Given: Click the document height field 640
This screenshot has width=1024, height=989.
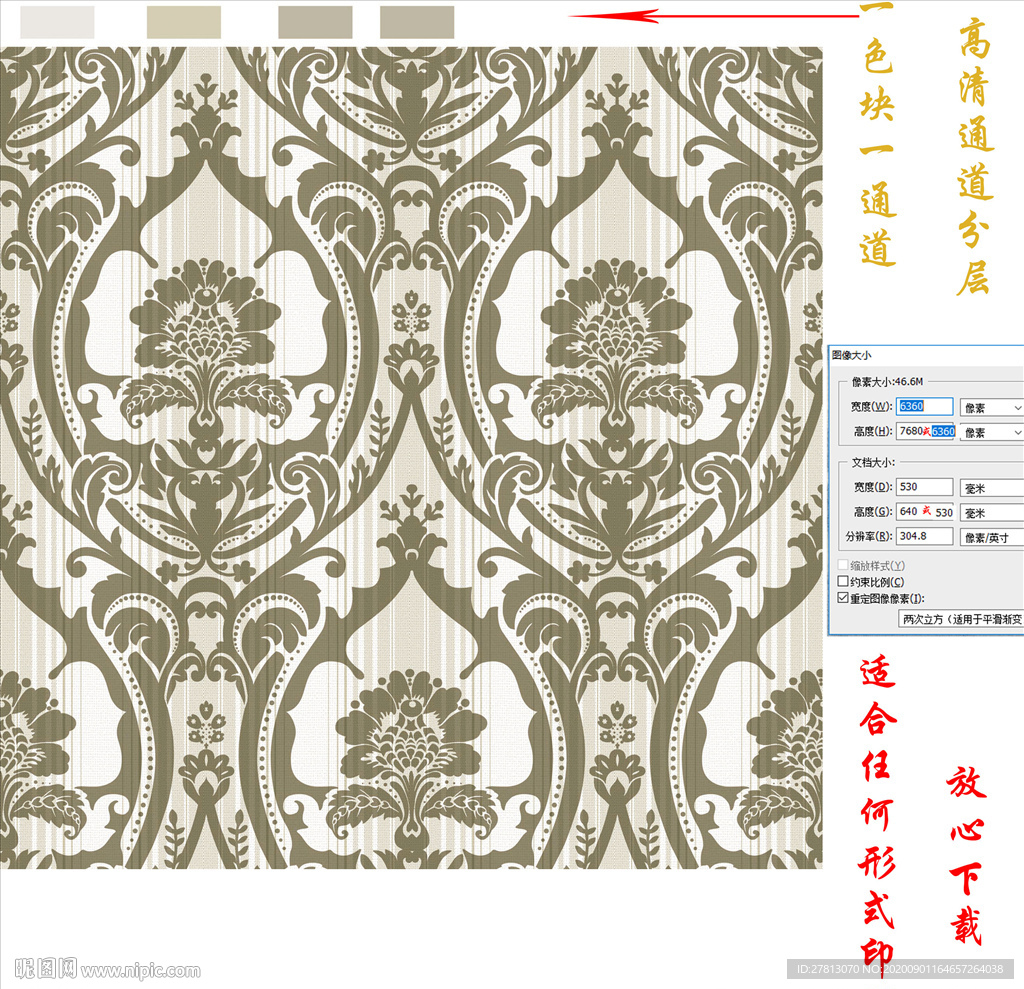Looking at the screenshot, I should (925, 511).
